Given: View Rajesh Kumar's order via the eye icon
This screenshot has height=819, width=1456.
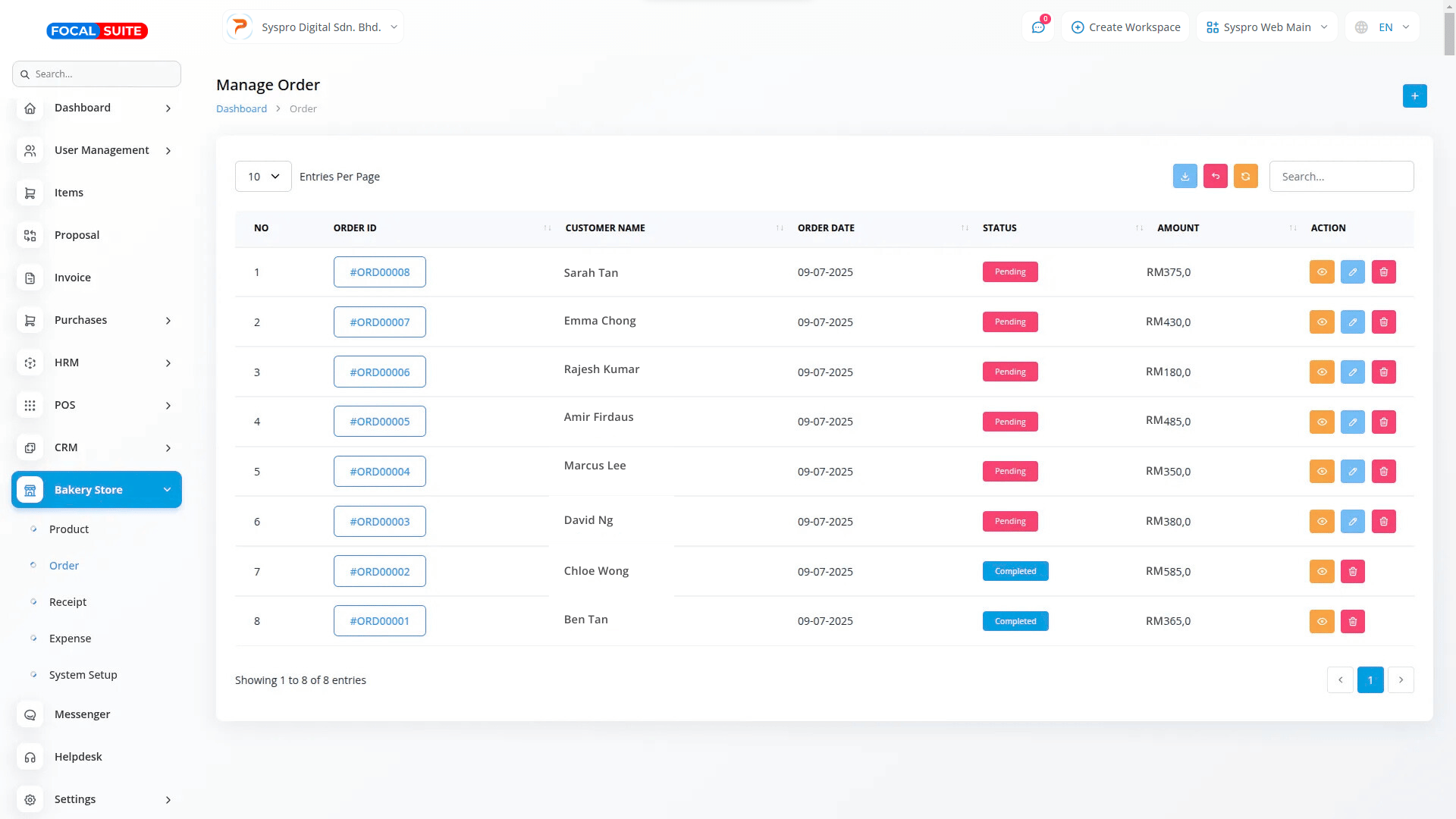Looking at the screenshot, I should (x=1321, y=372).
